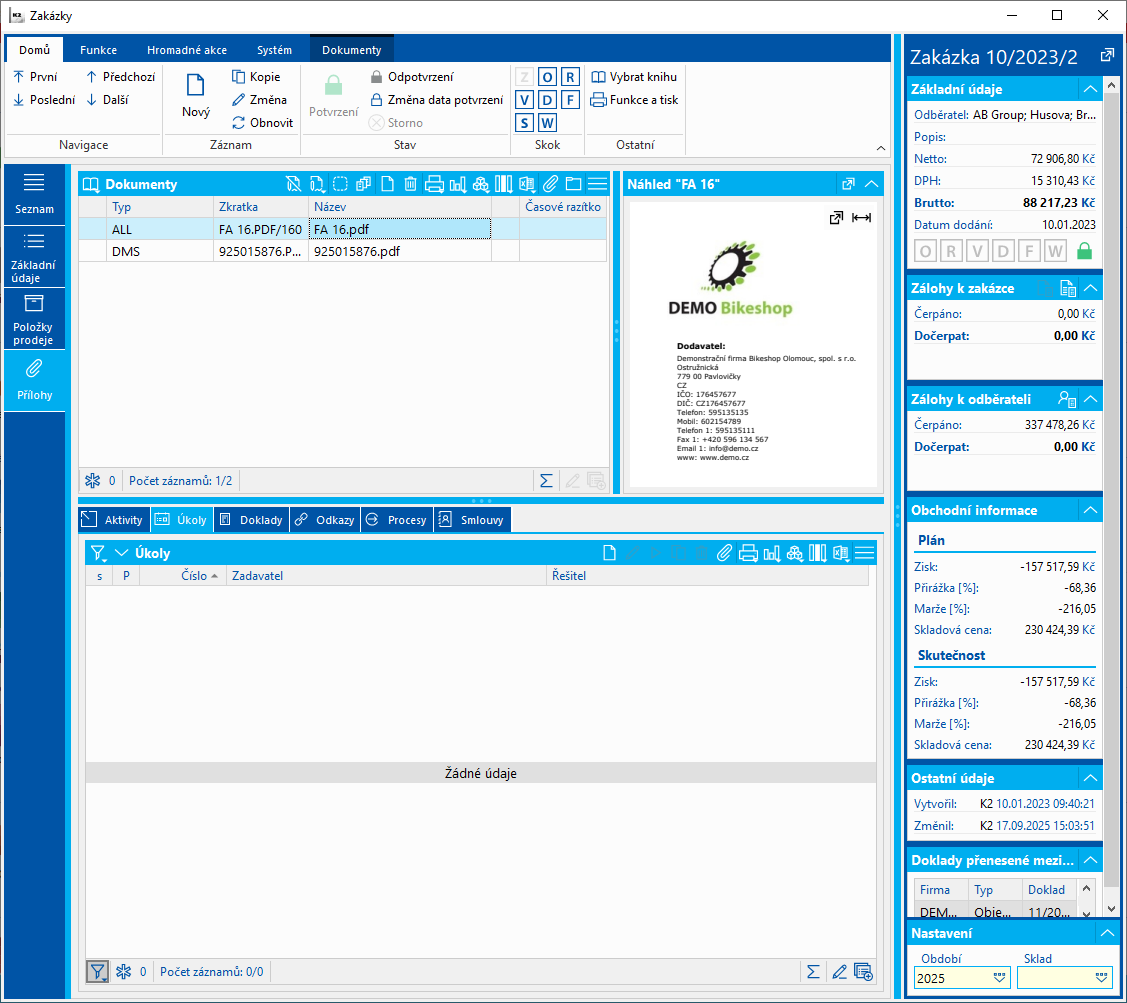The width and height of the screenshot is (1127, 1003).
Task: Open Dokumenty panel hamburger menu
Action: pyautogui.click(x=597, y=184)
